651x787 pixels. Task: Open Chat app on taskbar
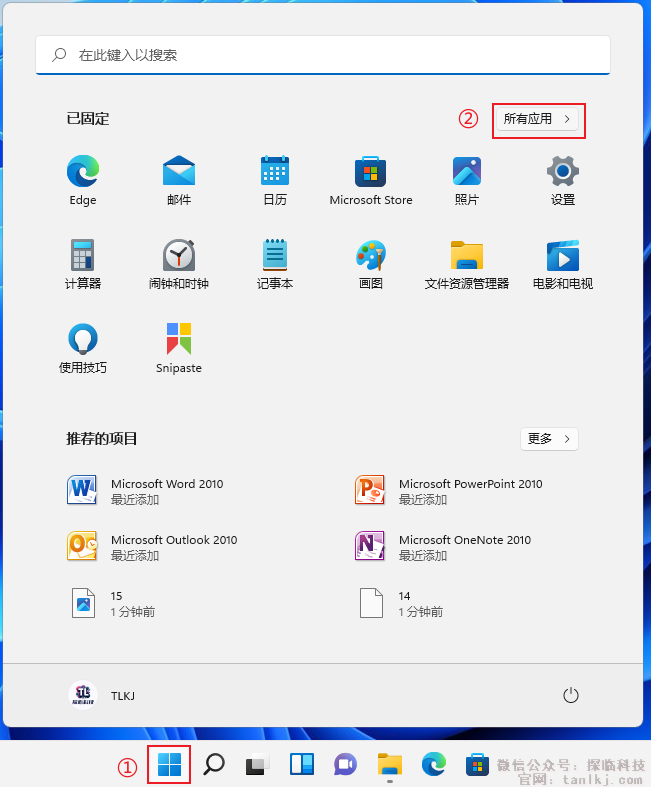pyautogui.click(x=345, y=764)
